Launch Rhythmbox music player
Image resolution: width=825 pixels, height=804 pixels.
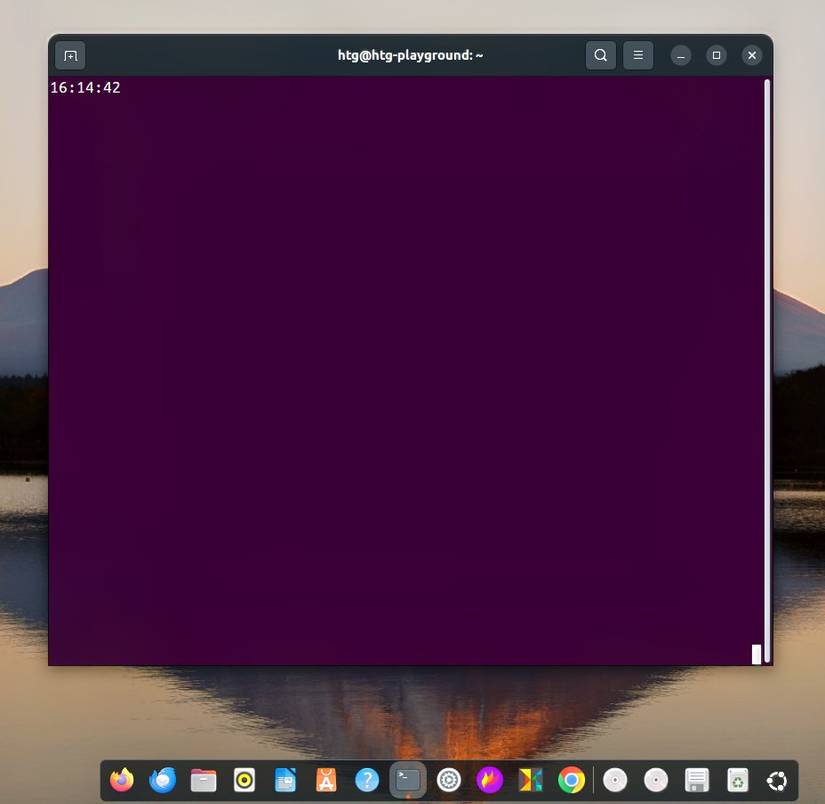coord(244,780)
